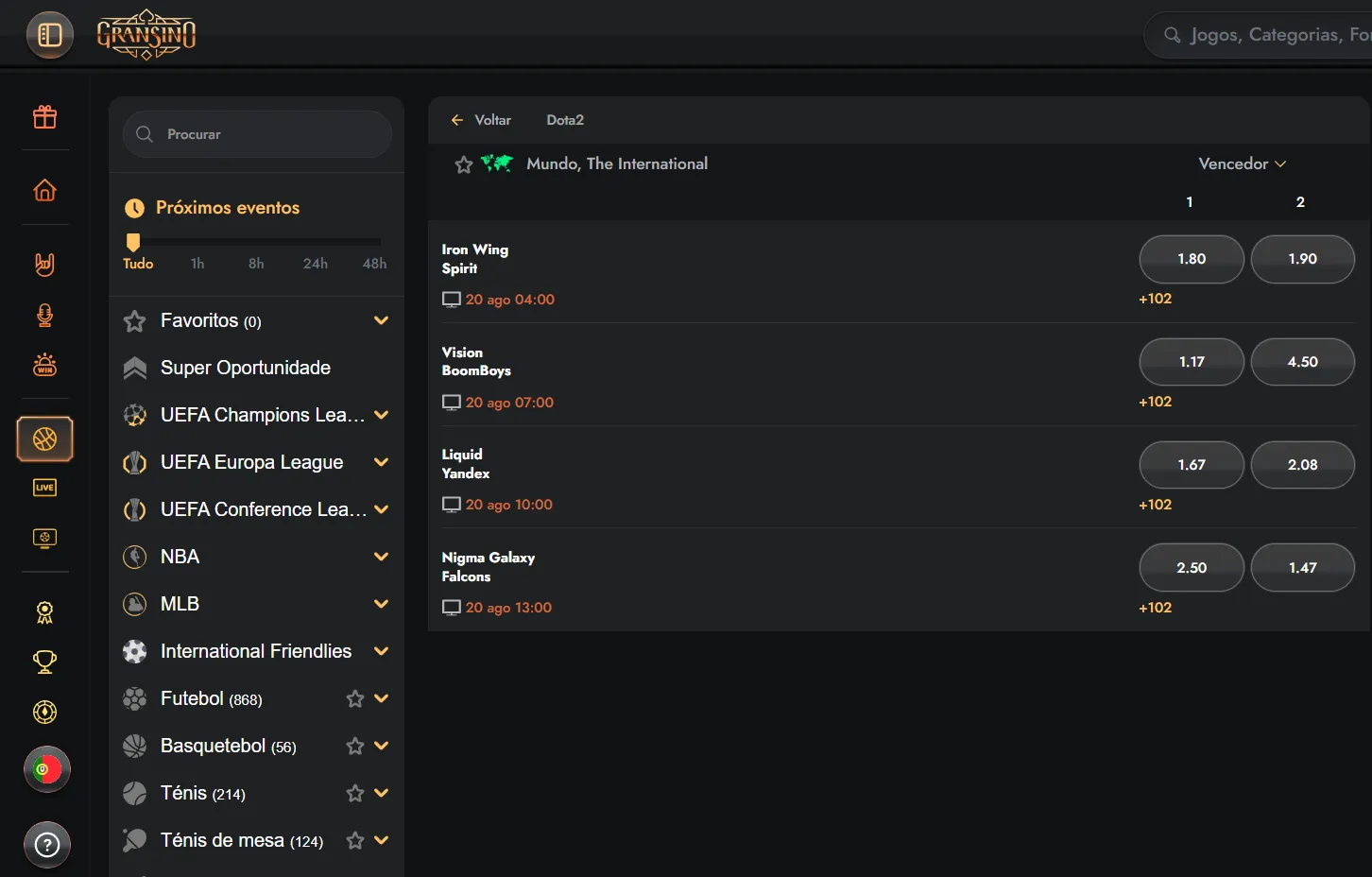Expand Basquetebol category chevron
Screen dimensions: 1372x877
[382, 746]
